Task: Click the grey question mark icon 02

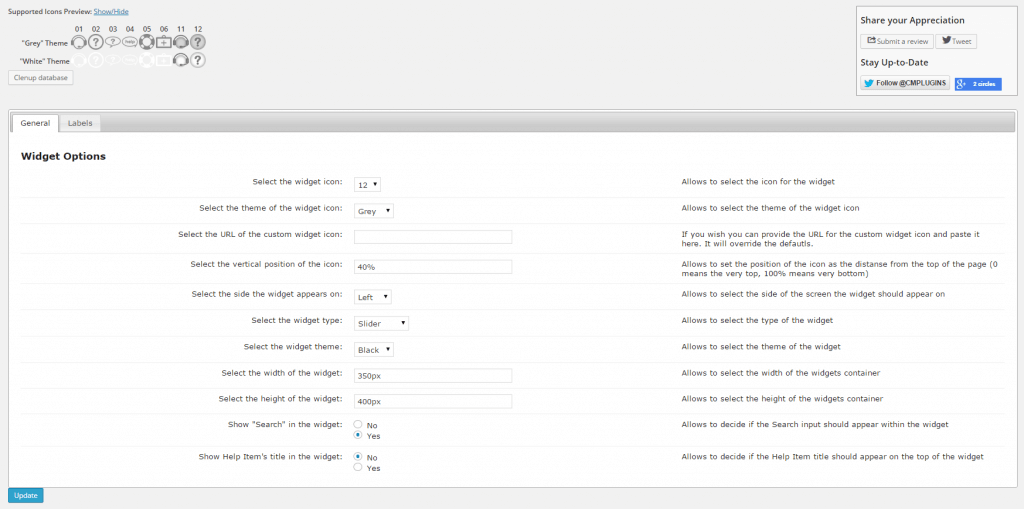Action: pos(96,42)
